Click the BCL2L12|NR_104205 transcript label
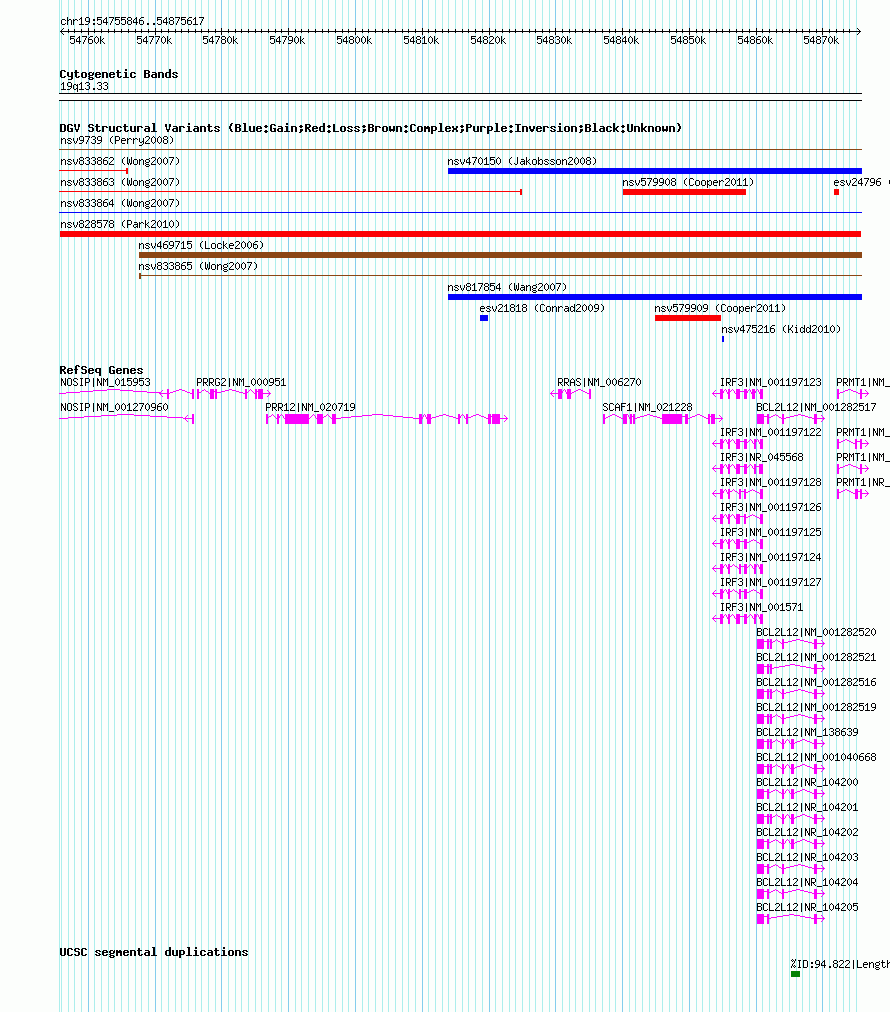This screenshot has height=1012, width=890. (807, 907)
